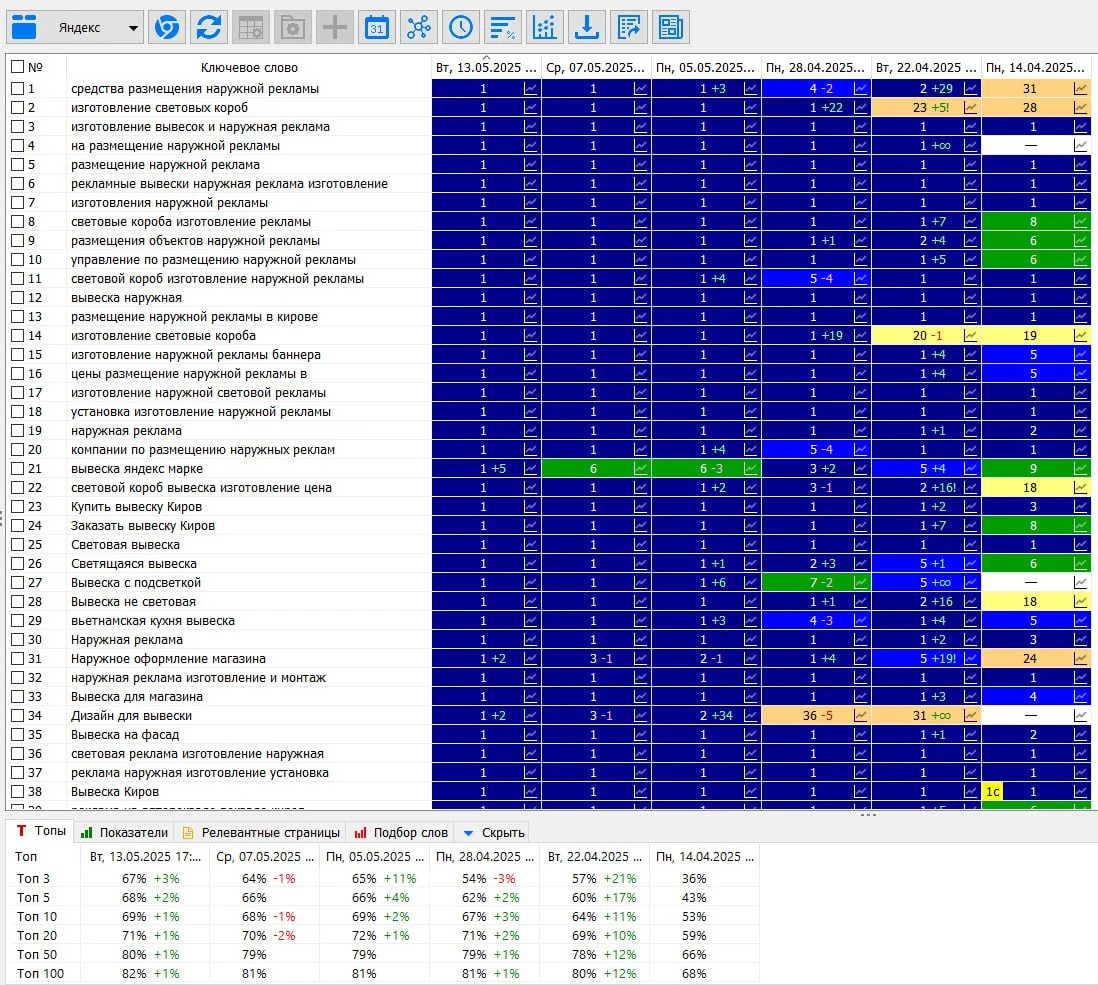The height and width of the screenshot is (985, 1098).
Task: Enable the checkbox for row 25 Световая вывеска
Action: click(18, 545)
